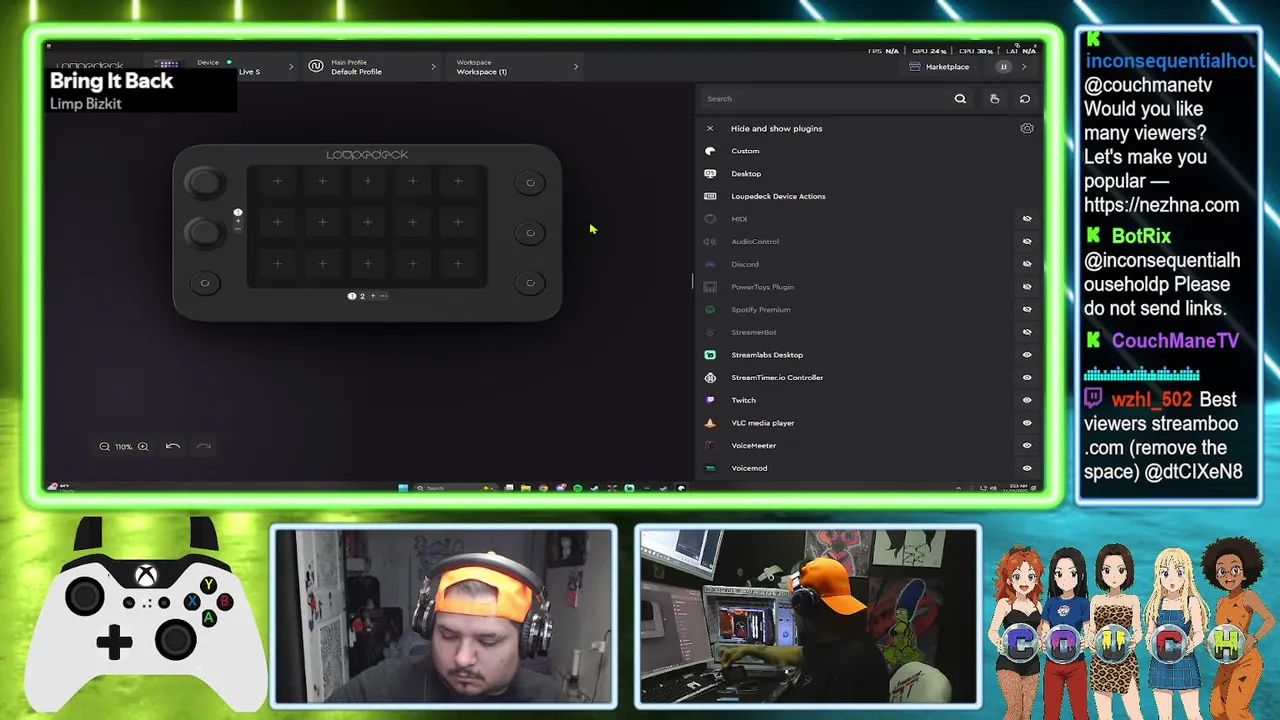1280x720 pixels.
Task: Click the hand icon beside search
Action: point(994,99)
